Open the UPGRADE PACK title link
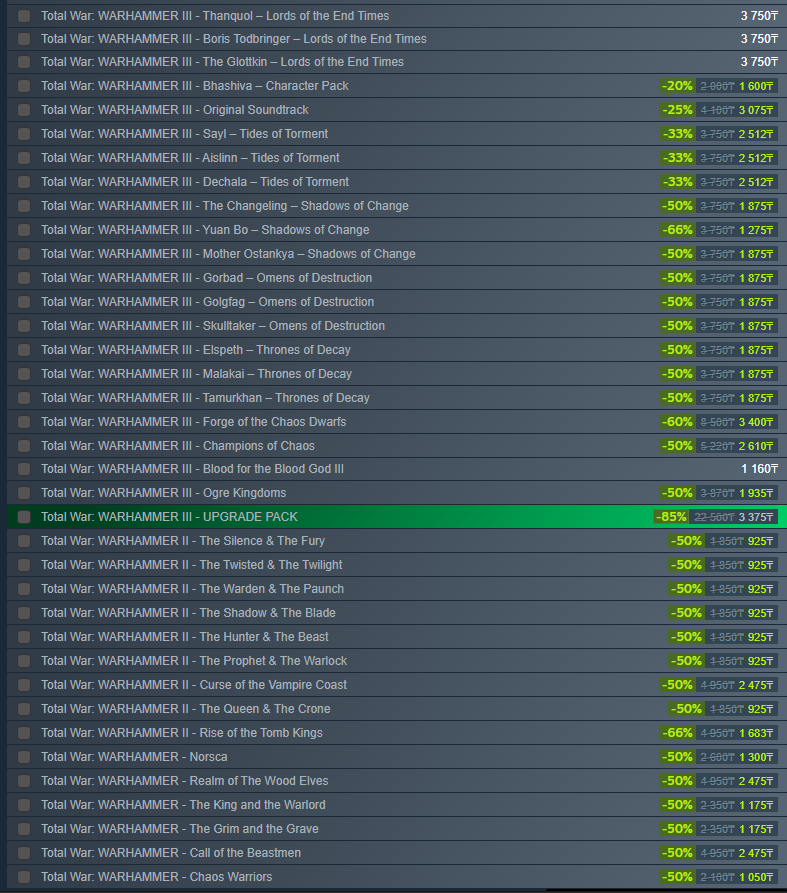The image size is (787, 893). [x=169, y=517]
